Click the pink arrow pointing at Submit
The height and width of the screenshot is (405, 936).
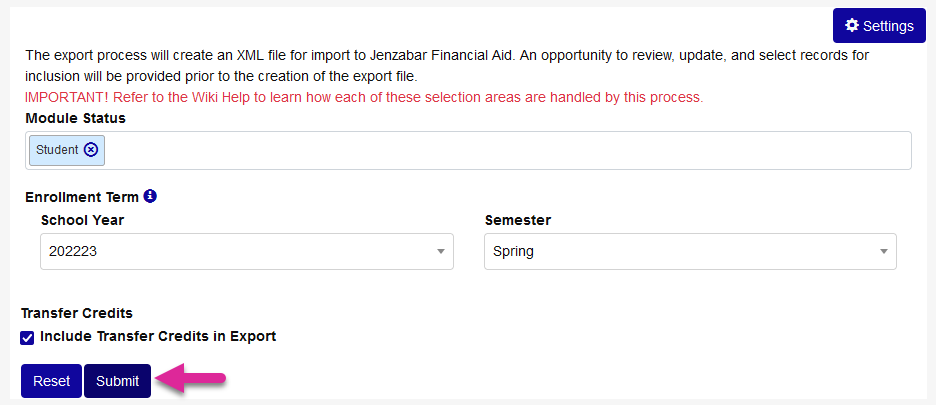click(191, 380)
